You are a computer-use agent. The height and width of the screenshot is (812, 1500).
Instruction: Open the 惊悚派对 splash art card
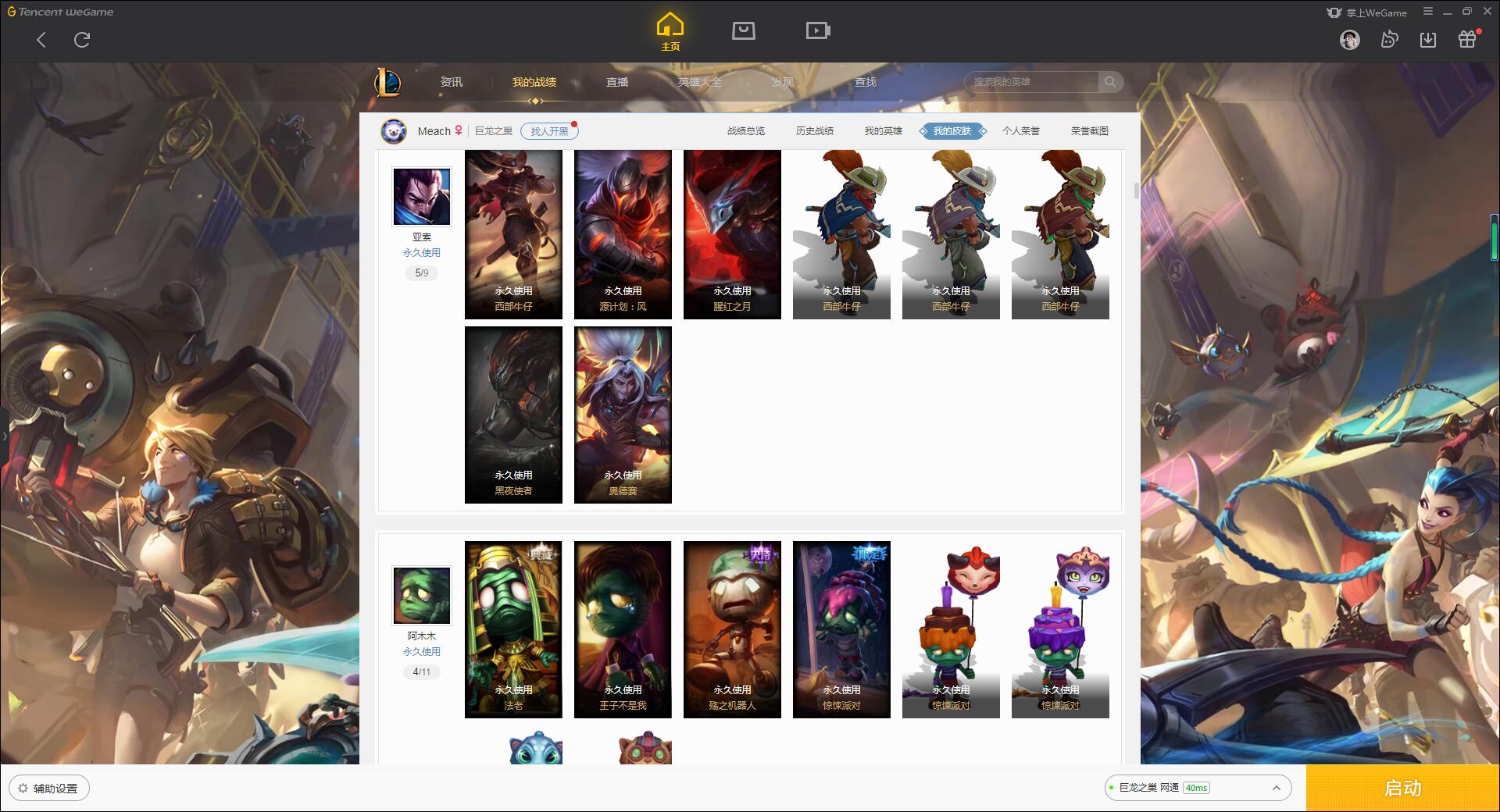841,629
